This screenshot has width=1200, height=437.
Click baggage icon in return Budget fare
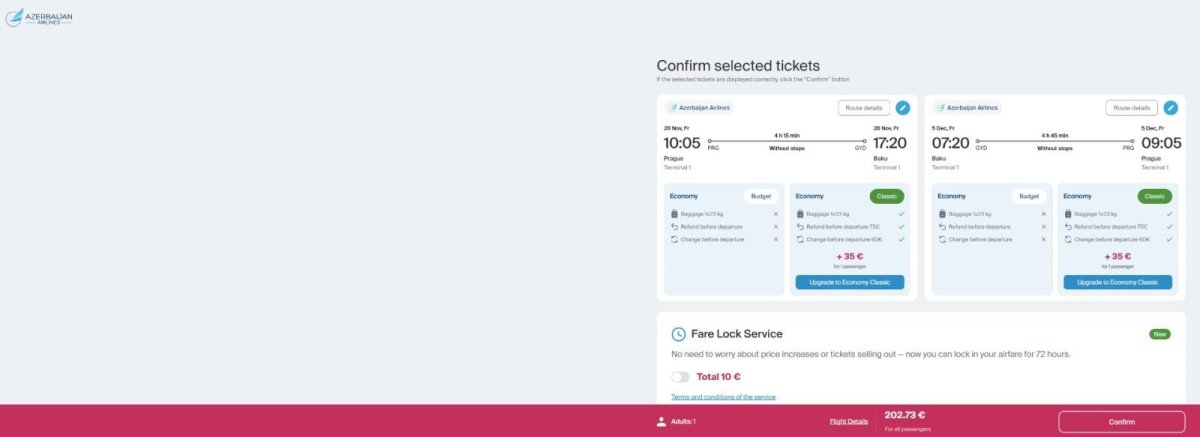(x=941, y=214)
